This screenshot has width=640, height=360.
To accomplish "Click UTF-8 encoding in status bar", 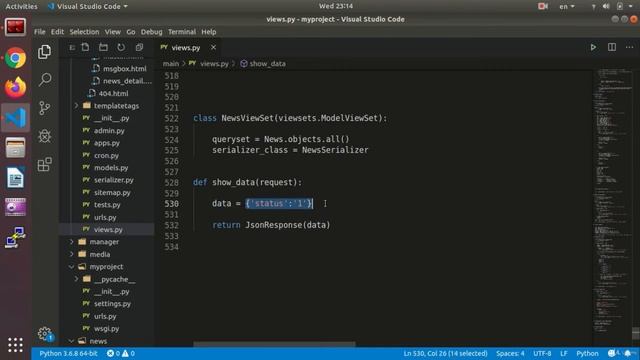I will (x=542, y=353).
